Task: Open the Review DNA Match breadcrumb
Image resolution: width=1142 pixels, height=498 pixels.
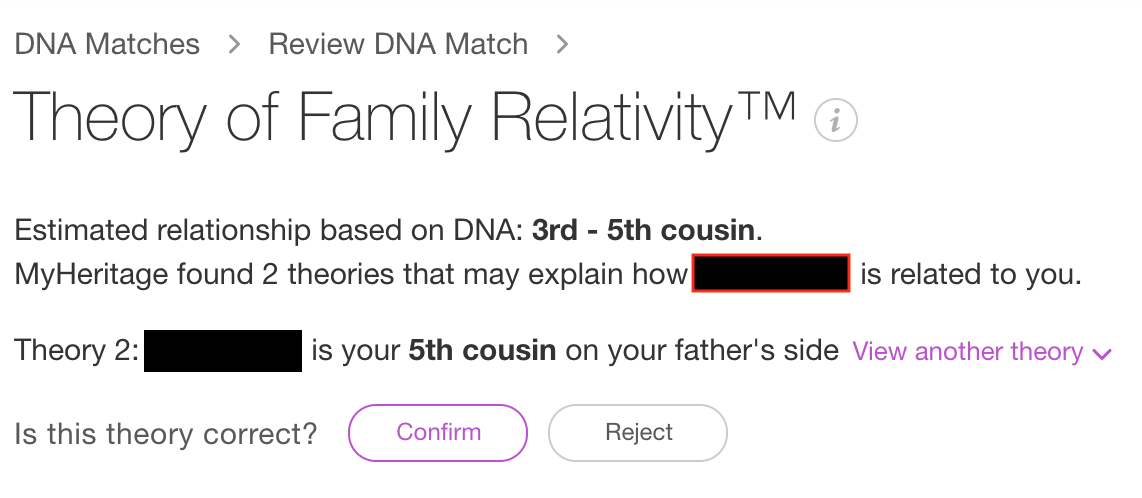Action: pyautogui.click(x=398, y=44)
